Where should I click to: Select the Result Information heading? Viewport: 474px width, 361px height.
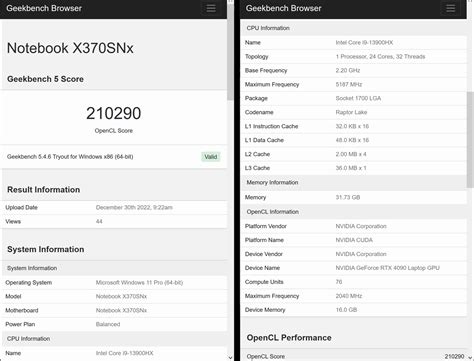pyautogui.click(x=44, y=190)
